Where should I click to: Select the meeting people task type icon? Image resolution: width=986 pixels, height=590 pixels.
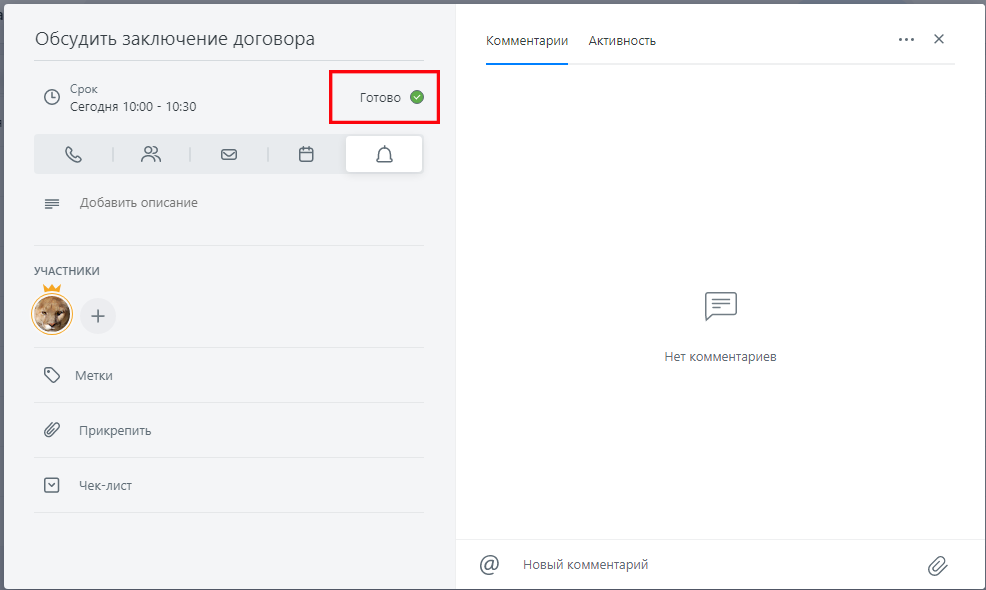[151, 154]
